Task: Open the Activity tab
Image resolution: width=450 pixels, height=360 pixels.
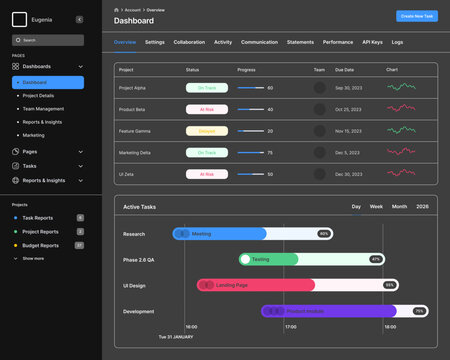Action: point(223,42)
